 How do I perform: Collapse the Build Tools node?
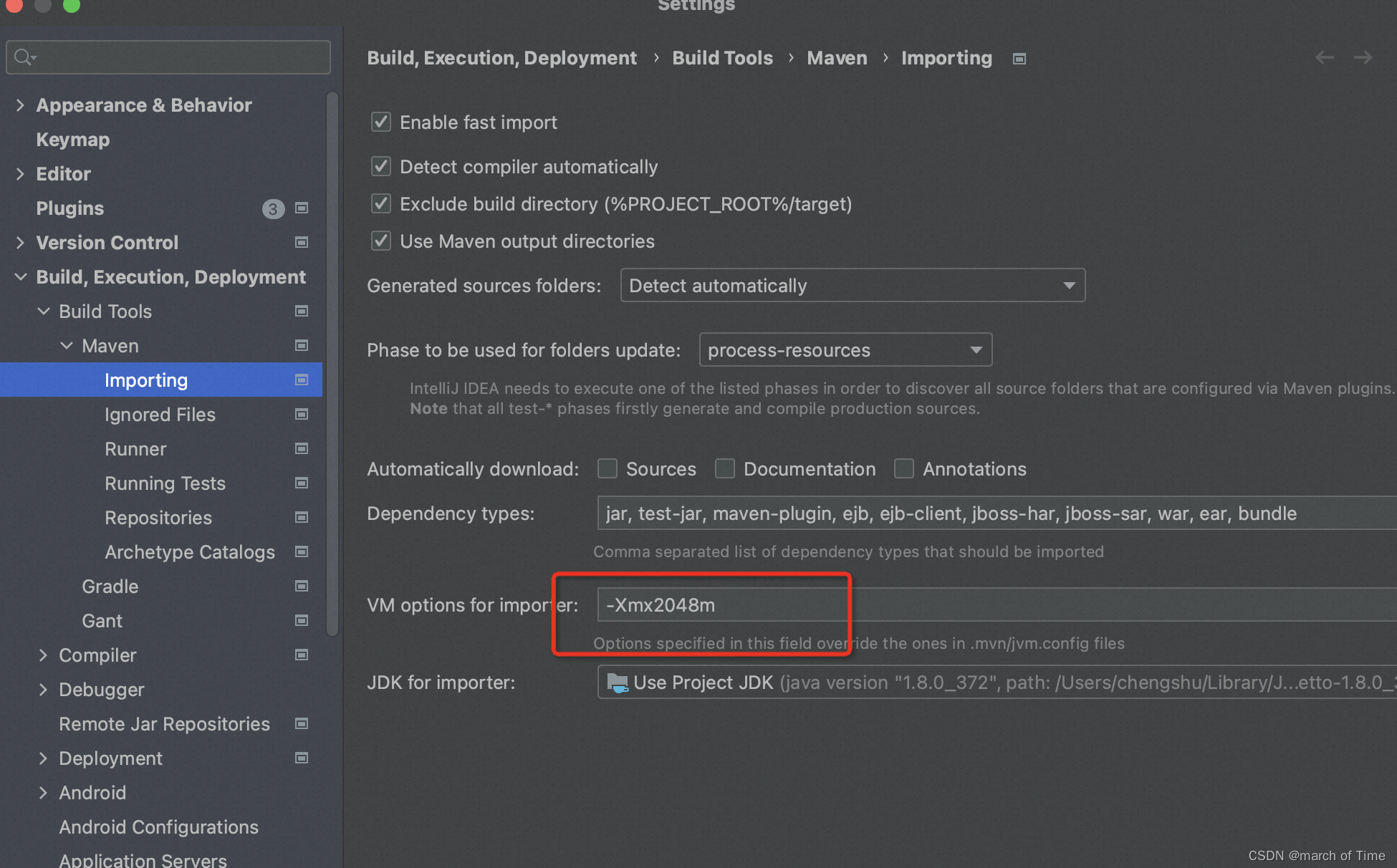(44, 312)
